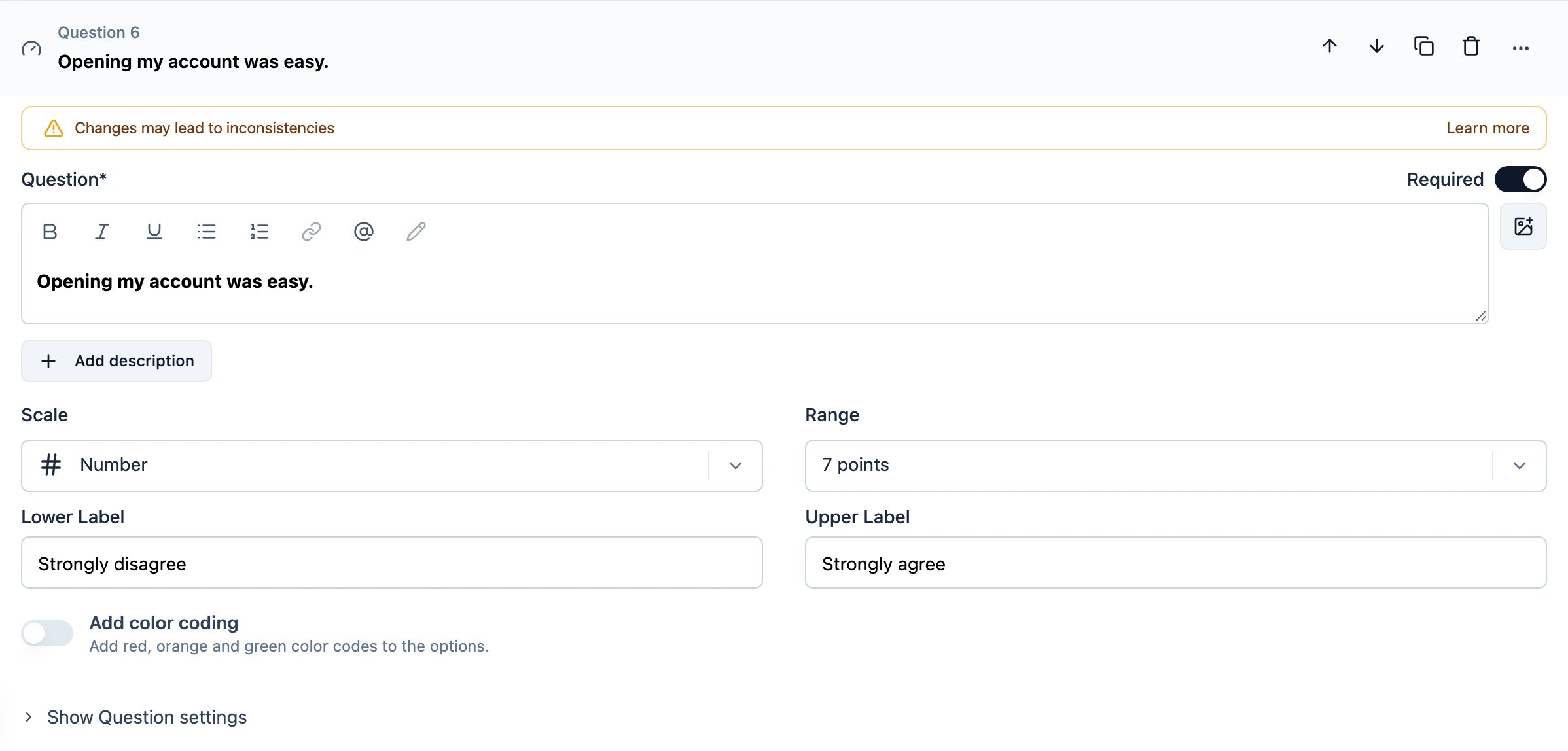Open the Range dropdown showing 7 points
This screenshot has height=751, width=1568.
[1175, 465]
